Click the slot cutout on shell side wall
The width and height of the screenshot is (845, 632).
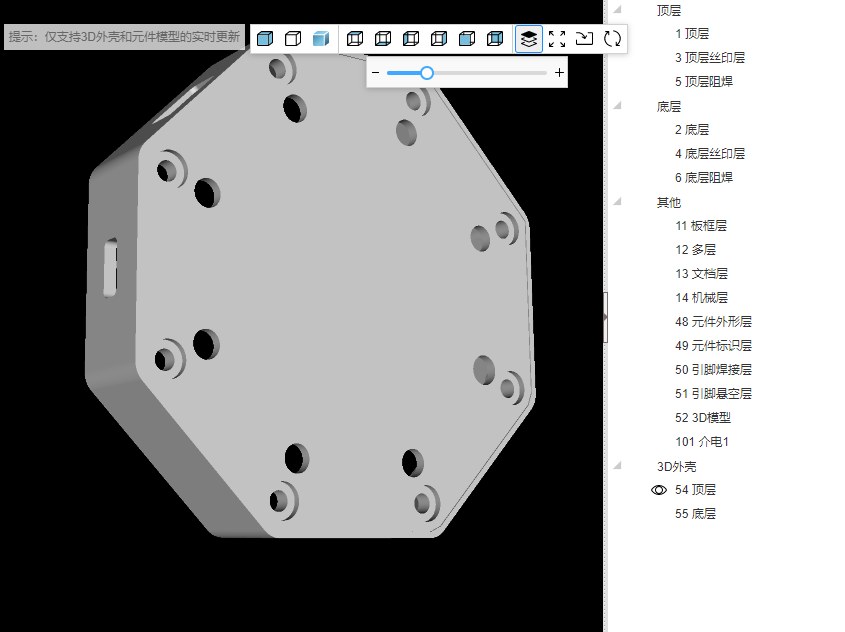[110, 267]
